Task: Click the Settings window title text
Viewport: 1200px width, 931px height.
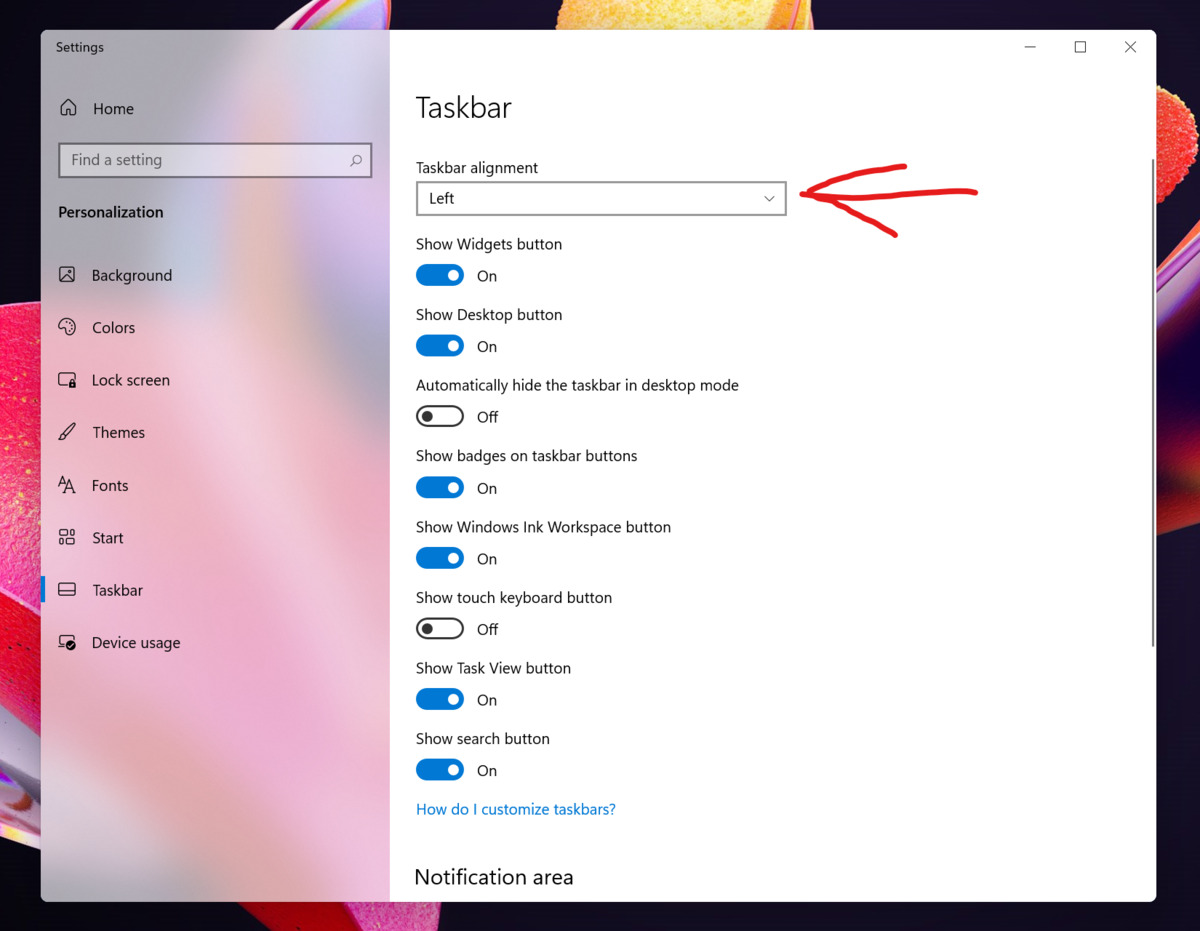Action: [x=80, y=47]
